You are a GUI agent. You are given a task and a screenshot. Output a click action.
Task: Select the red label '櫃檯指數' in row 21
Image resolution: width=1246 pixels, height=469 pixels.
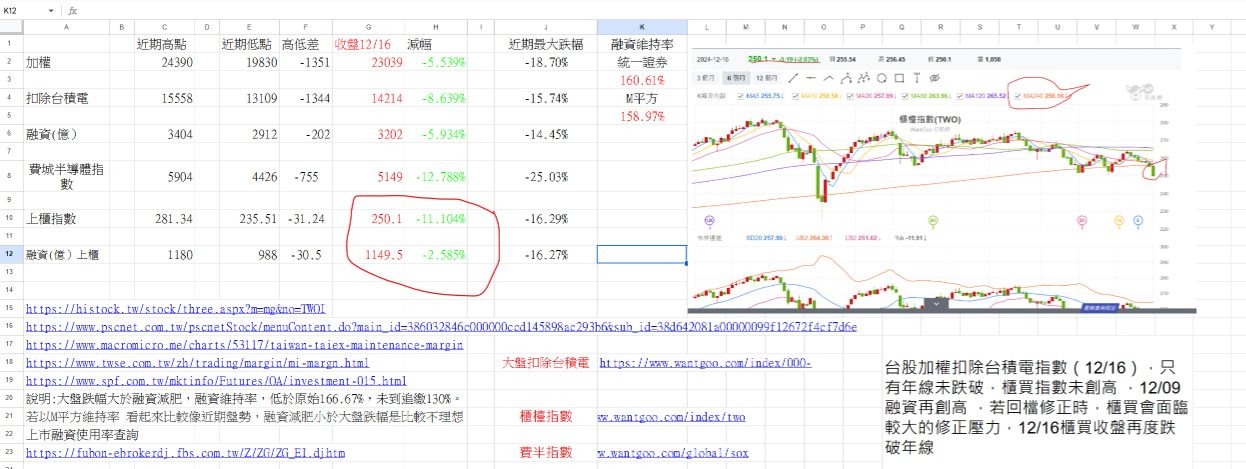pyautogui.click(x=546, y=417)
